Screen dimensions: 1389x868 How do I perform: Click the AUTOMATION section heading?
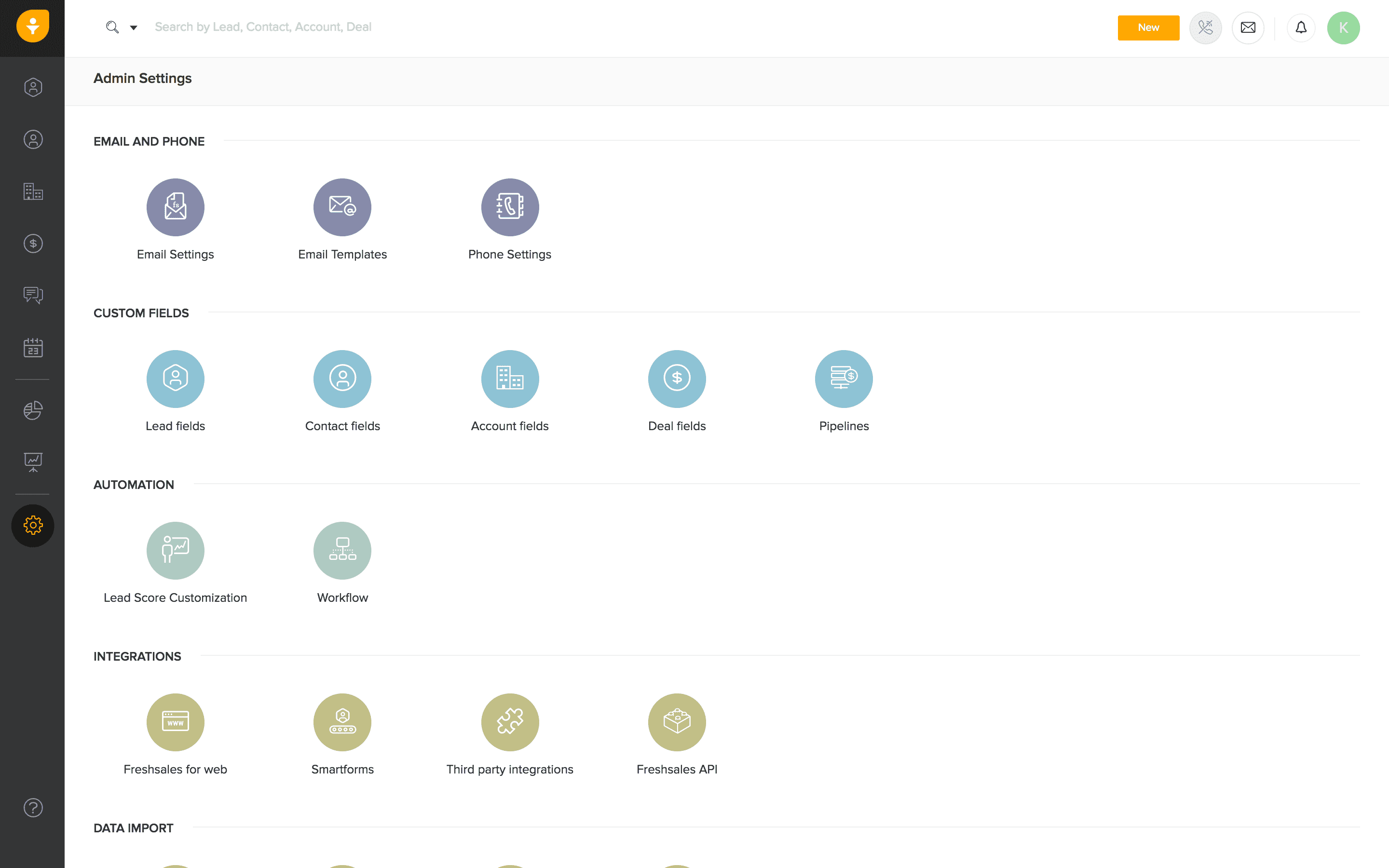click(x=133, y=485)
